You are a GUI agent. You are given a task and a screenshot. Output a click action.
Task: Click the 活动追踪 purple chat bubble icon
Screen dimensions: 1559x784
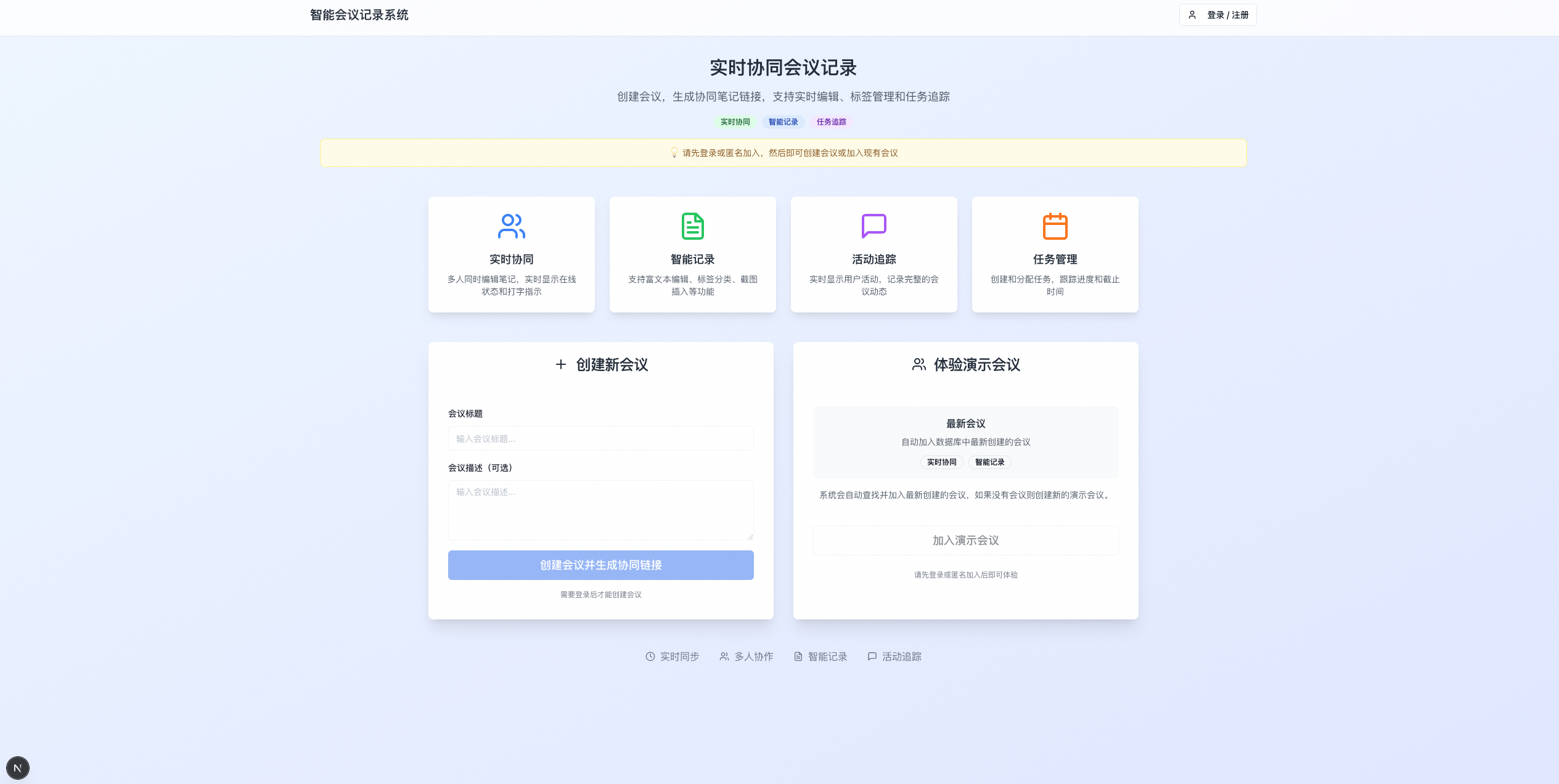pyautogui.click(x=874, y=226)
